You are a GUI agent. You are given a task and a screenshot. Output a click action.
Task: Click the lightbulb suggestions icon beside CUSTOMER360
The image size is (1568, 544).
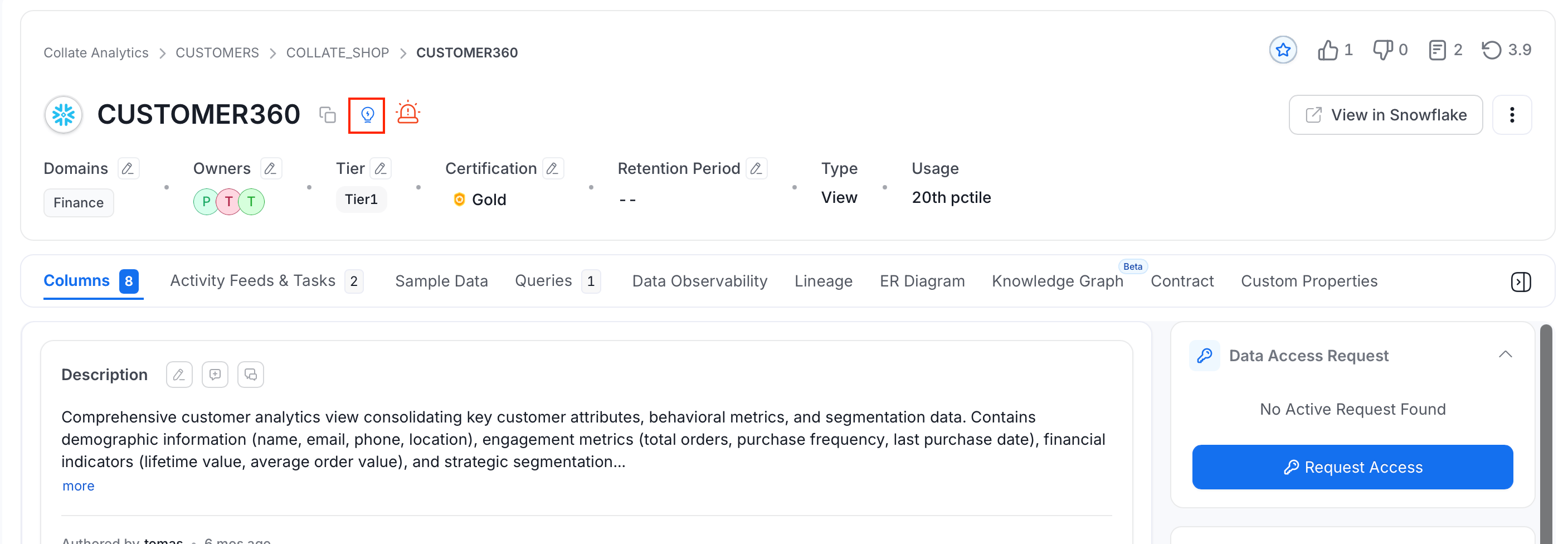[367, 114]
